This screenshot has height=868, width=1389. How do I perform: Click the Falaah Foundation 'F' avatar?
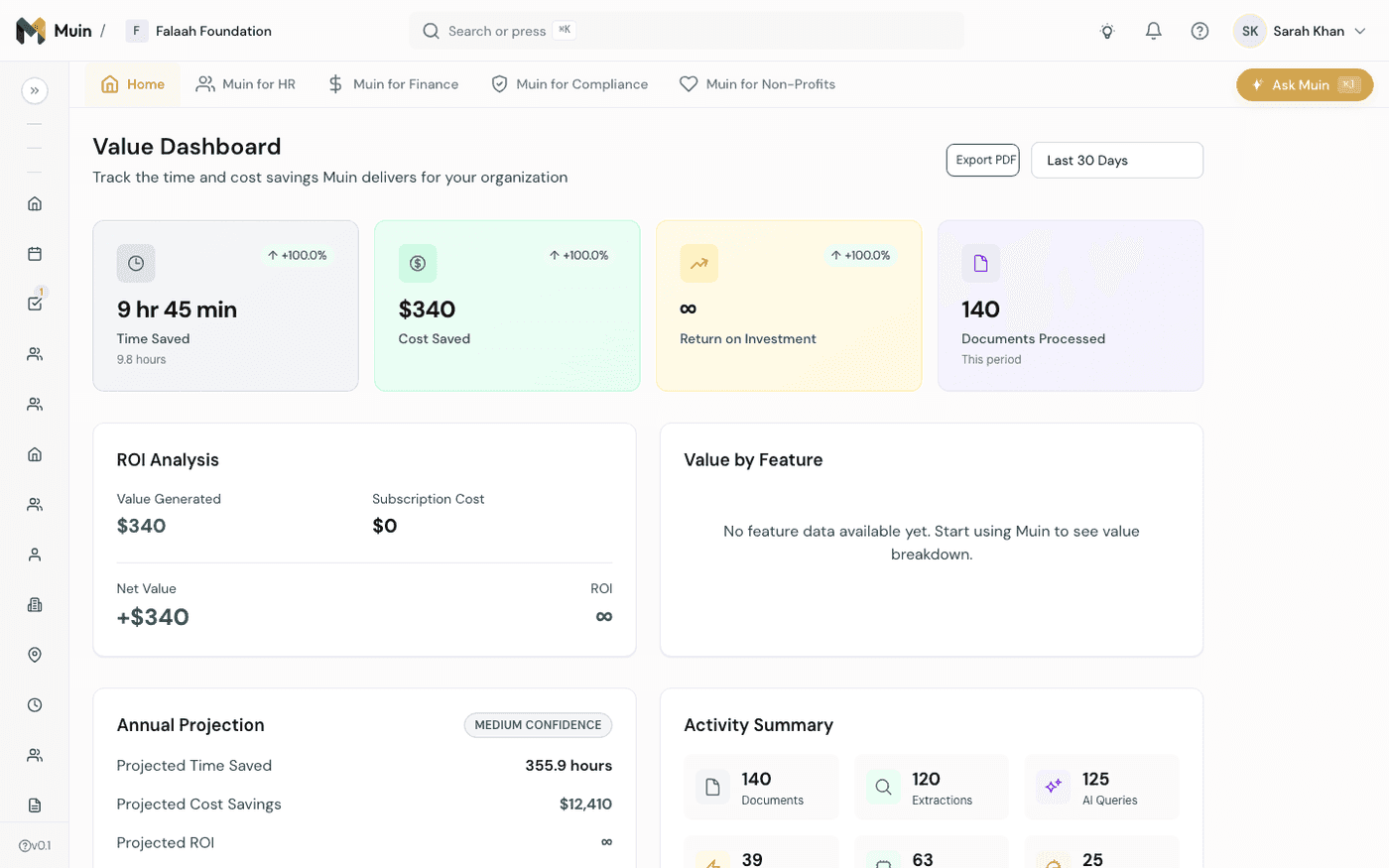click(137, 31)
